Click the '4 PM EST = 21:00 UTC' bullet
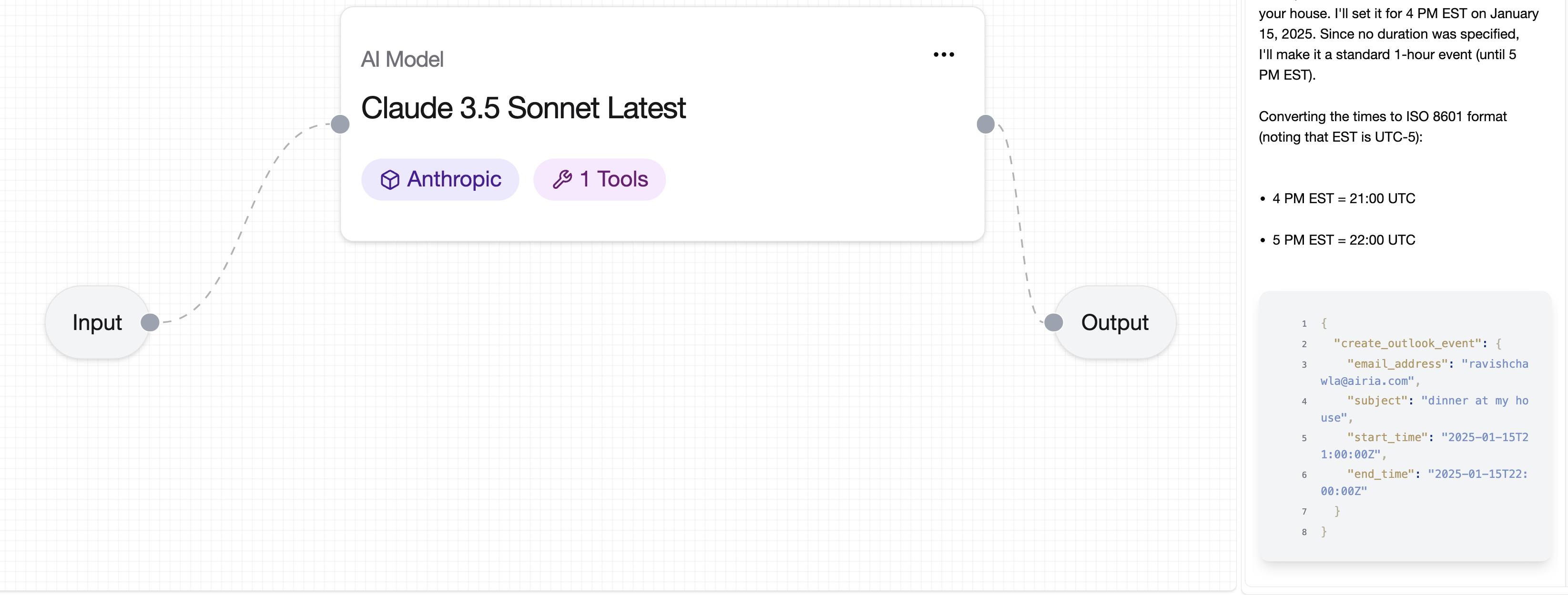Viewport: 1568px width, 599px height. click(x=1343, y=199)
